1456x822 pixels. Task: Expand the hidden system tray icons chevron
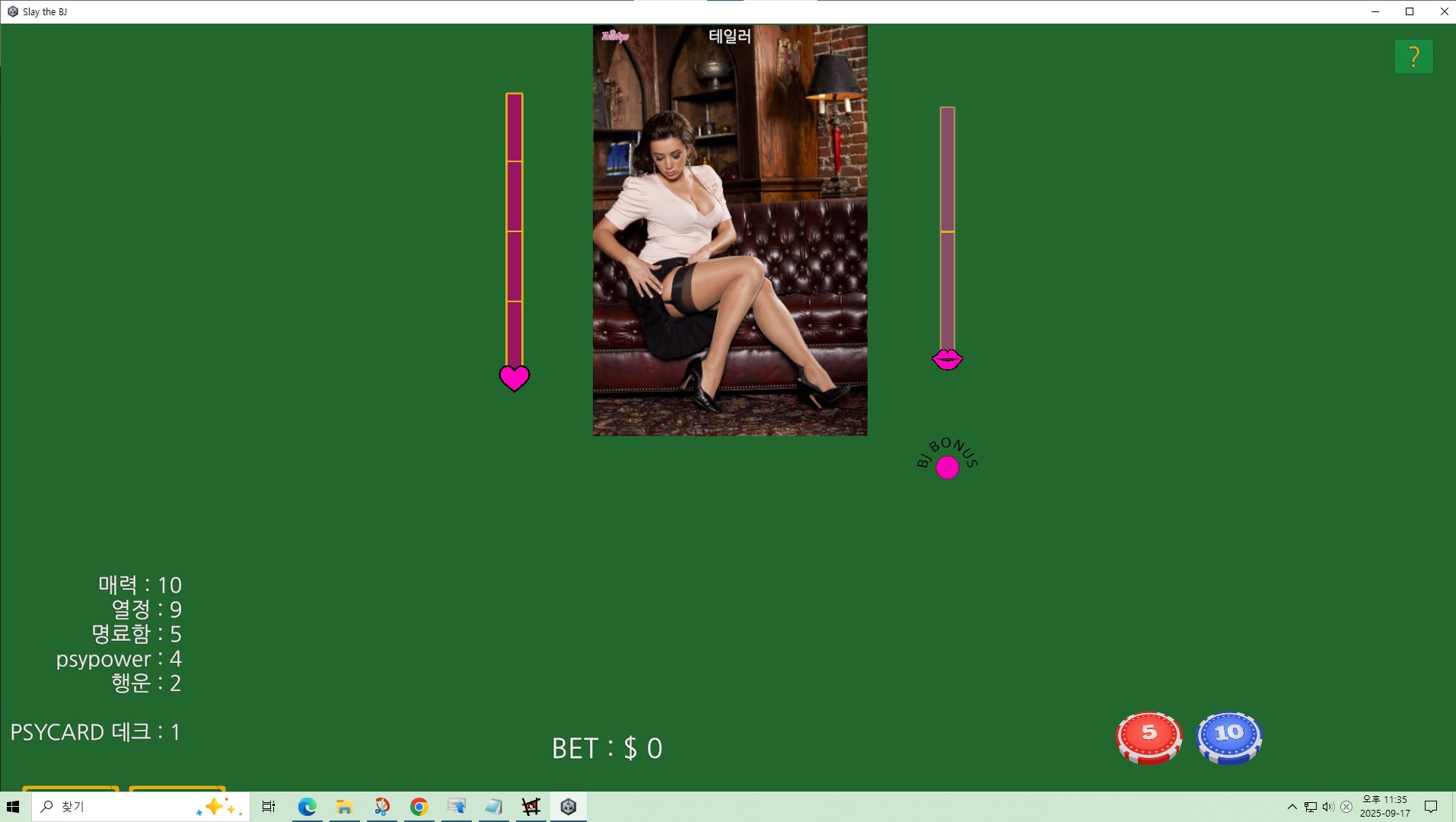tap(1292, 807)
